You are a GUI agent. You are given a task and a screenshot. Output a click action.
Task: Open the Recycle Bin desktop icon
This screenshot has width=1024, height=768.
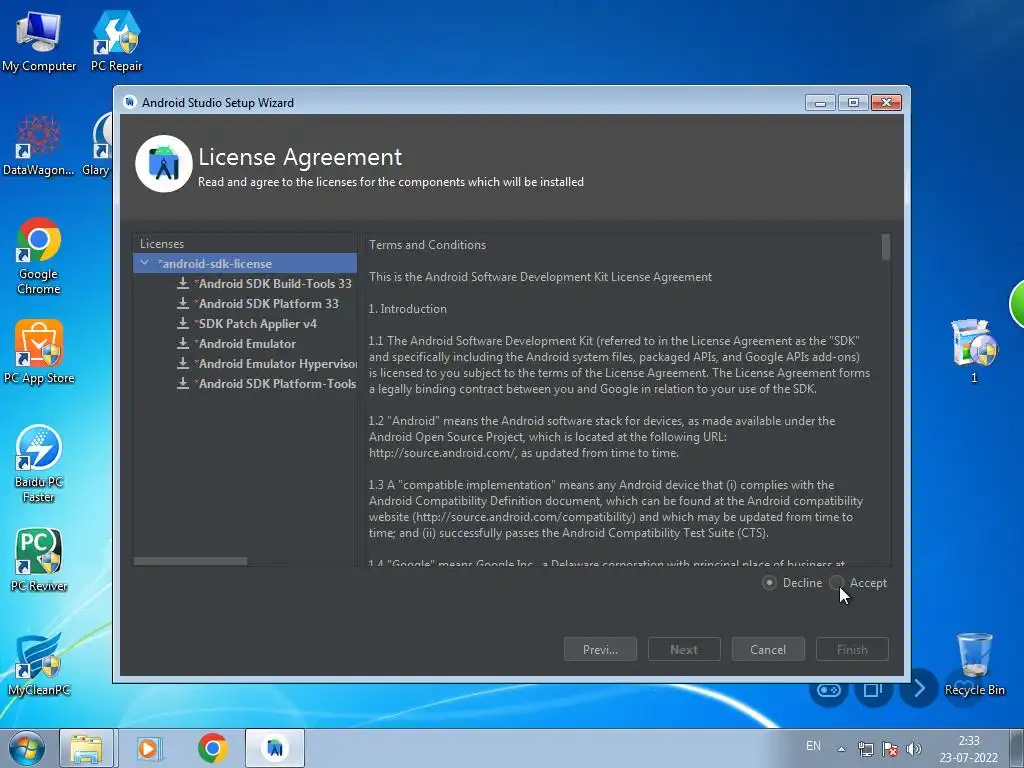pyautogui.click(x=974, y=664)
